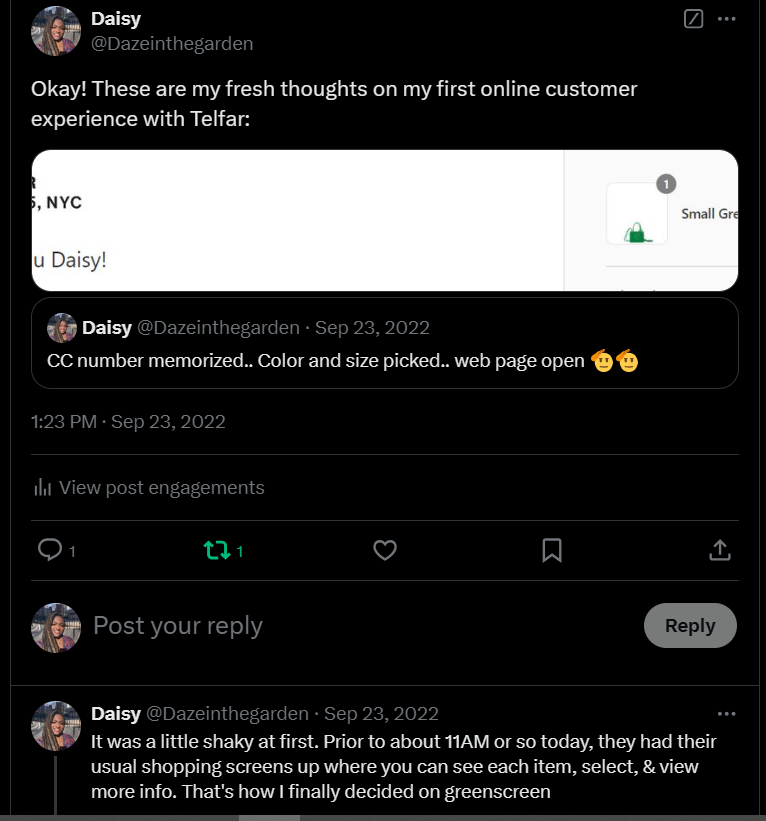Open the share upload icon
766x821 pixels.
pos(720,550)
